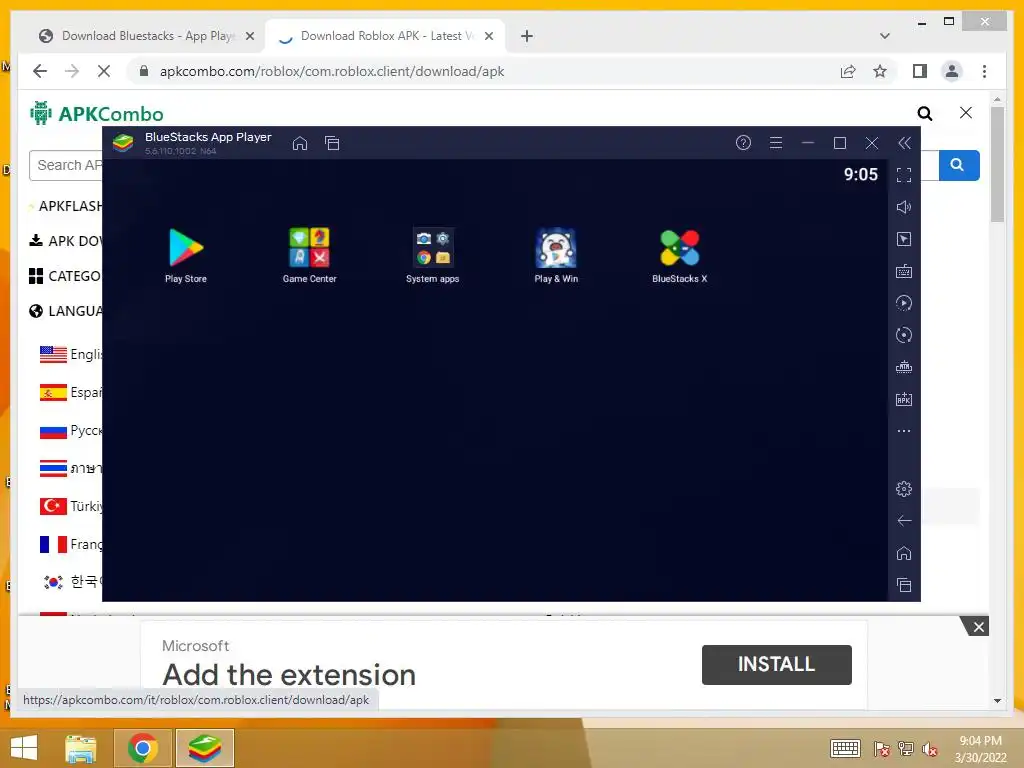Toggle Chrome side panel icon

coord(920,71)
